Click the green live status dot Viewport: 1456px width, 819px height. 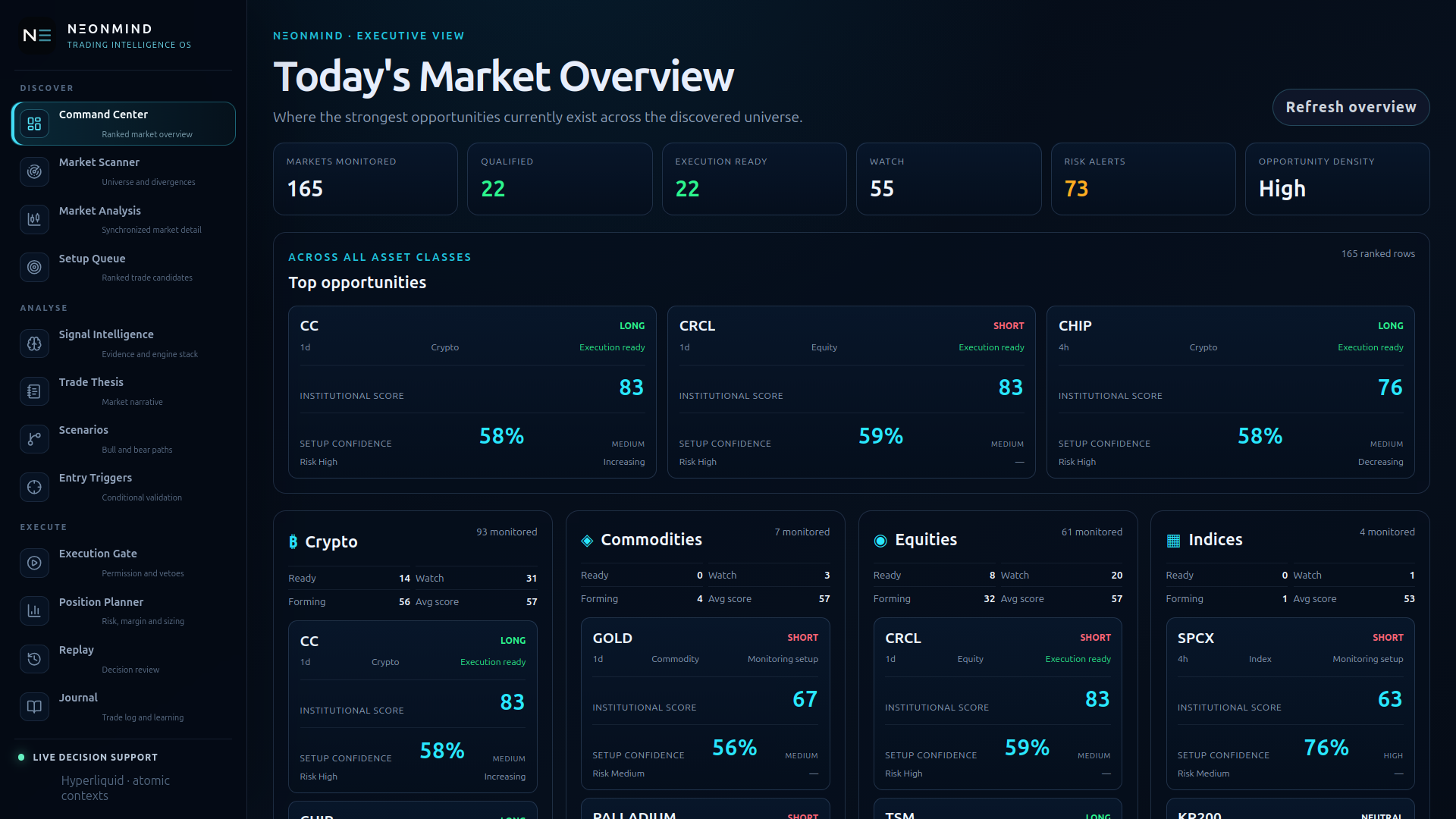(21, 757)
